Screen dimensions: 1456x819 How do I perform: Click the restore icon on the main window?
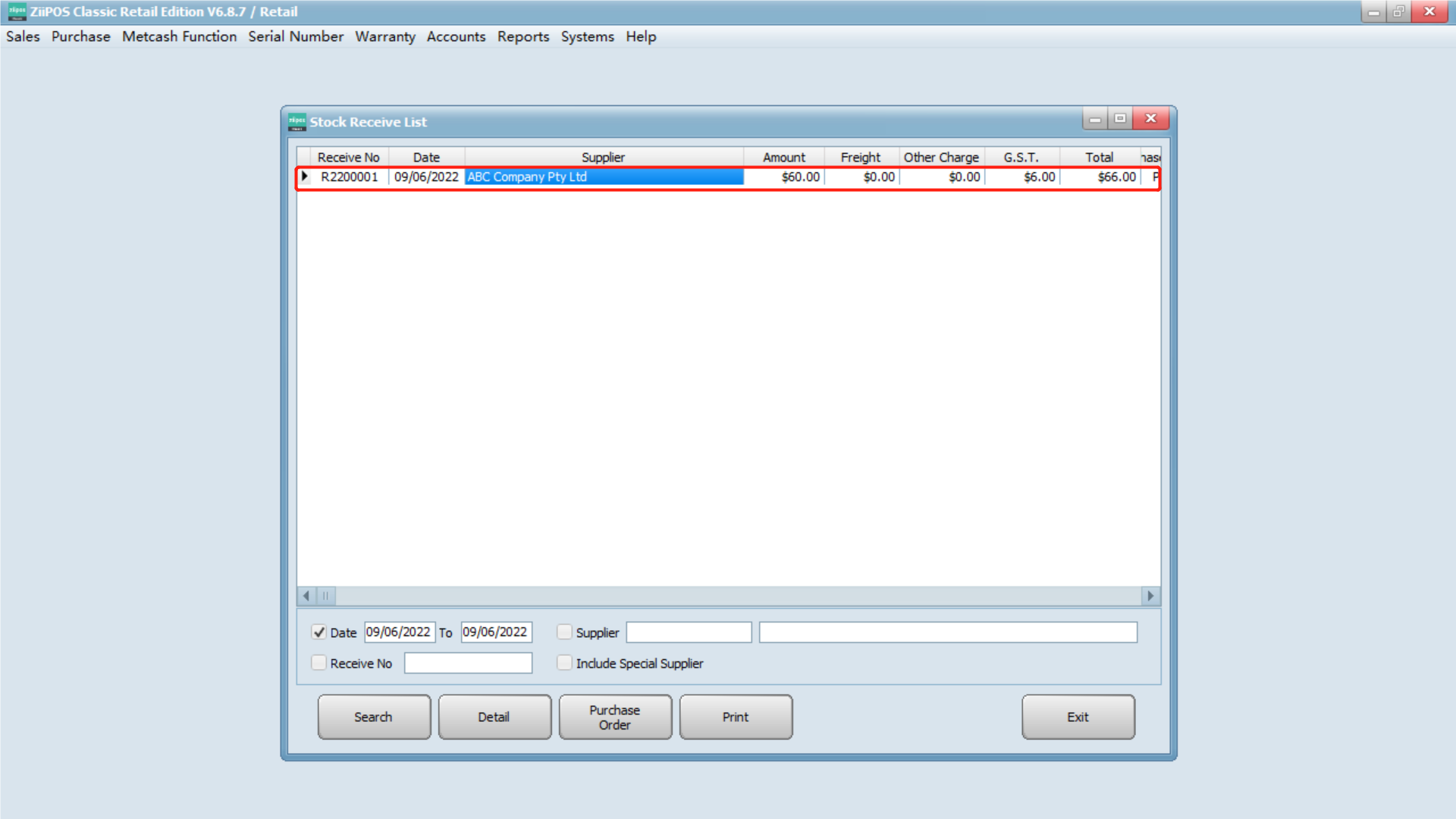point(1398,11)
